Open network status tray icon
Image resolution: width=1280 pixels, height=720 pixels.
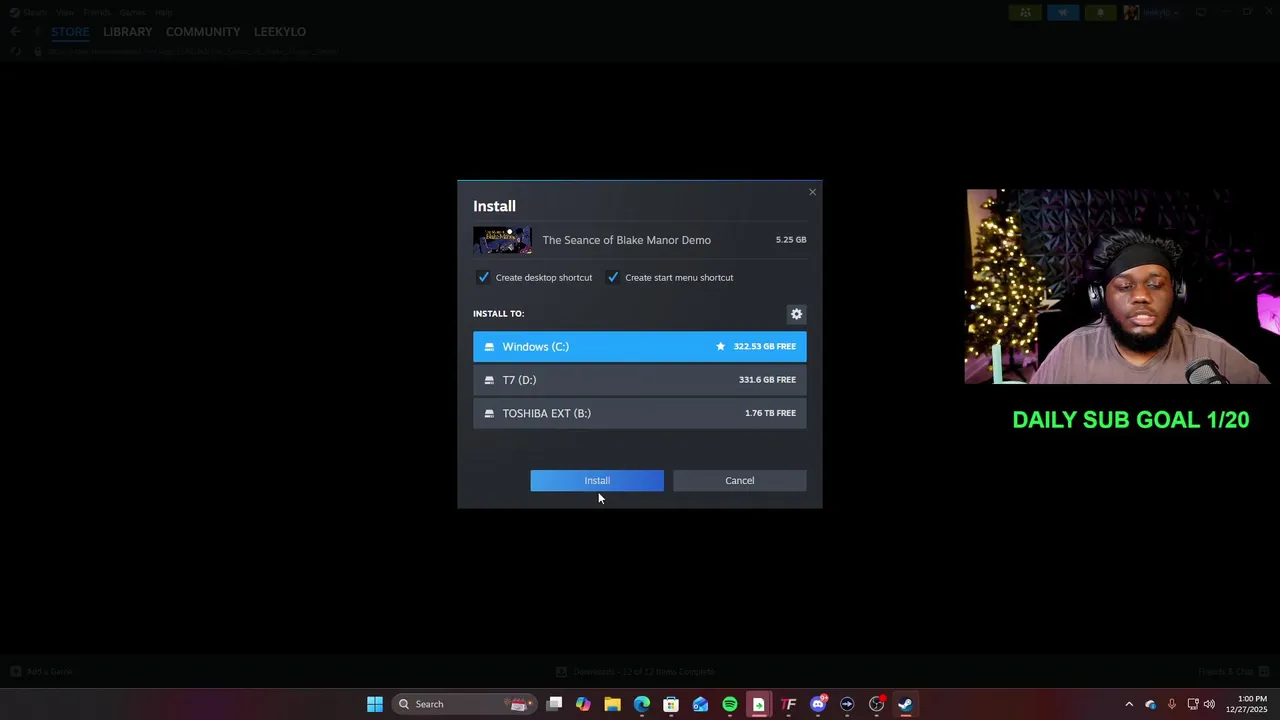pos(1193,704)
